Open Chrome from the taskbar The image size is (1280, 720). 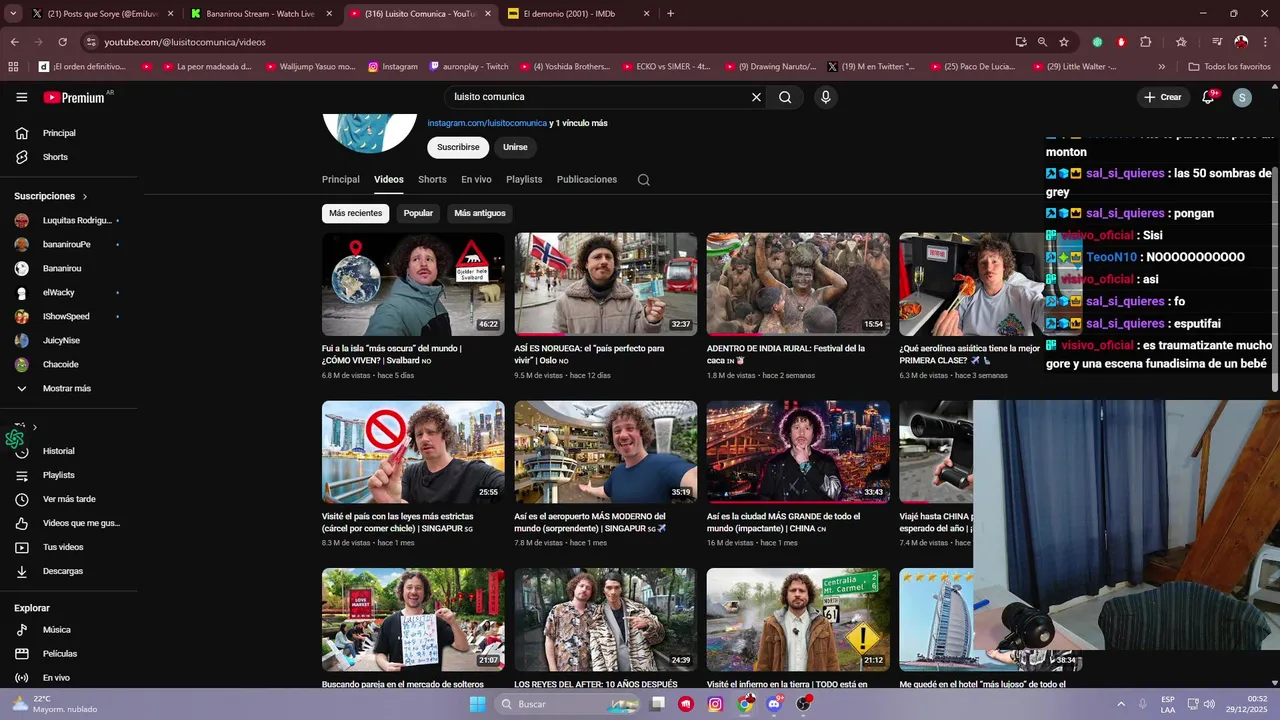(x=745, y=704)
